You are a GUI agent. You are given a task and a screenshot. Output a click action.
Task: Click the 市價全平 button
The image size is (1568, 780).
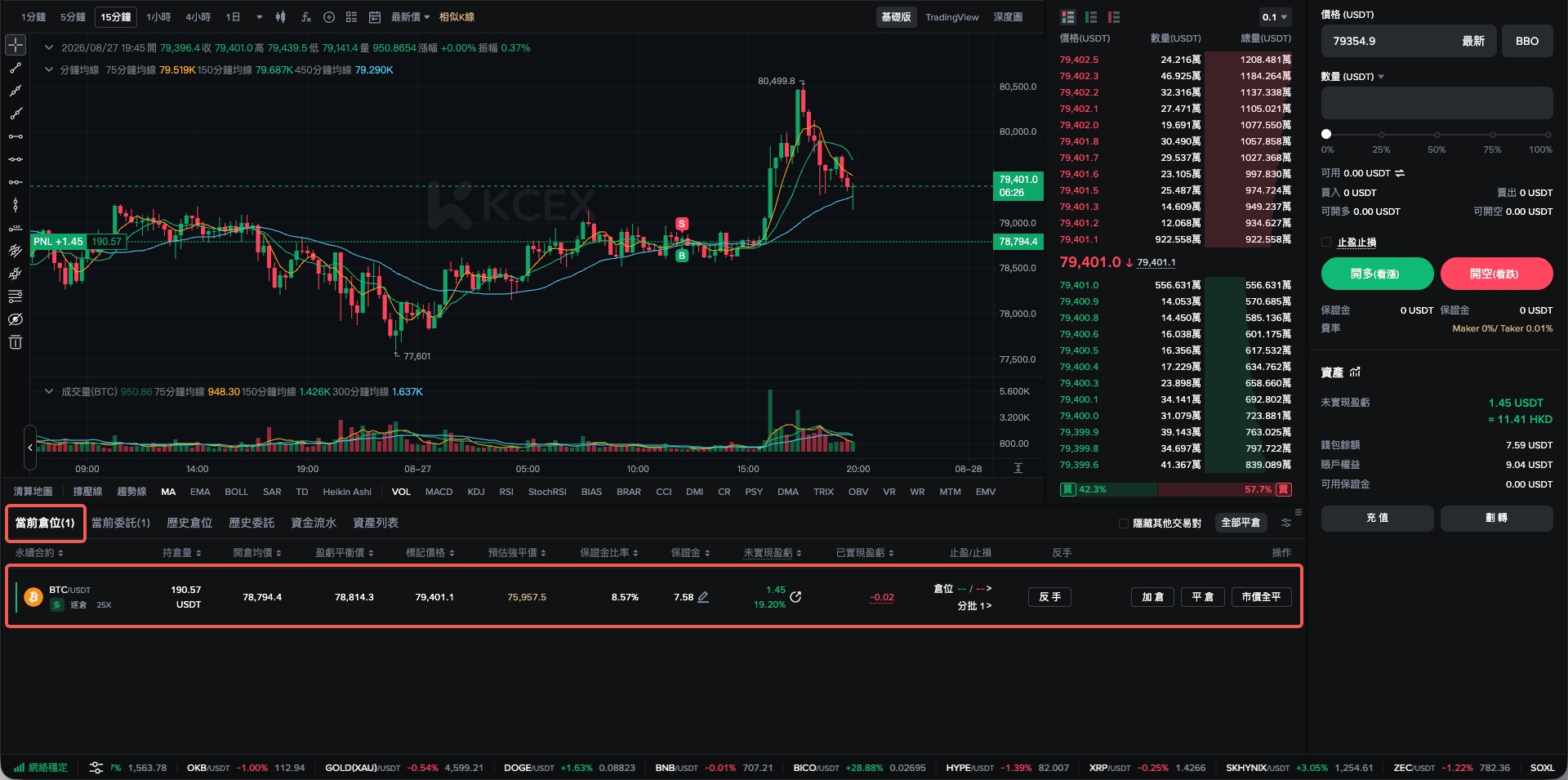1261,597
